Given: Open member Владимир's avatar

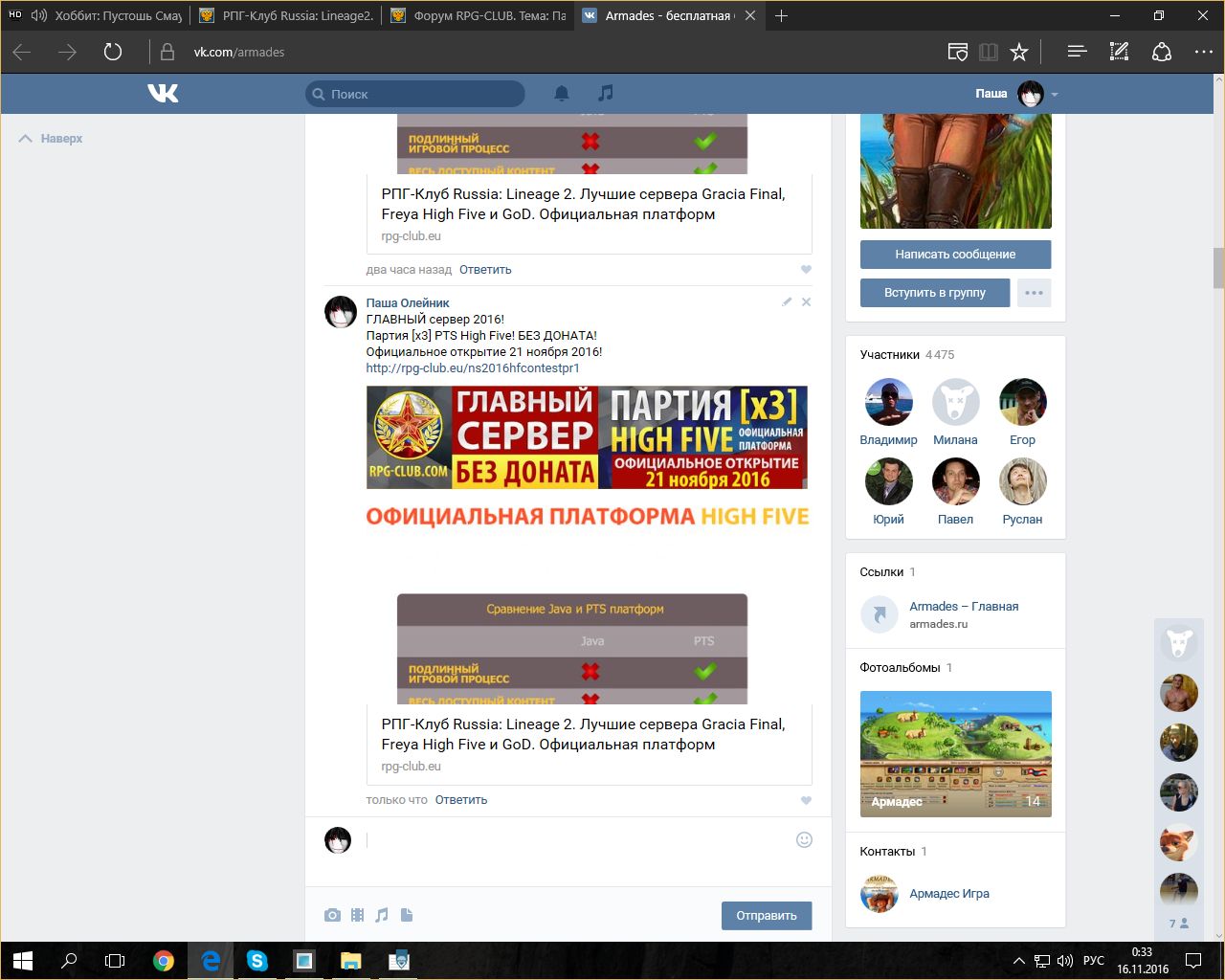Looking at the screenshot, I should point(888,402).
